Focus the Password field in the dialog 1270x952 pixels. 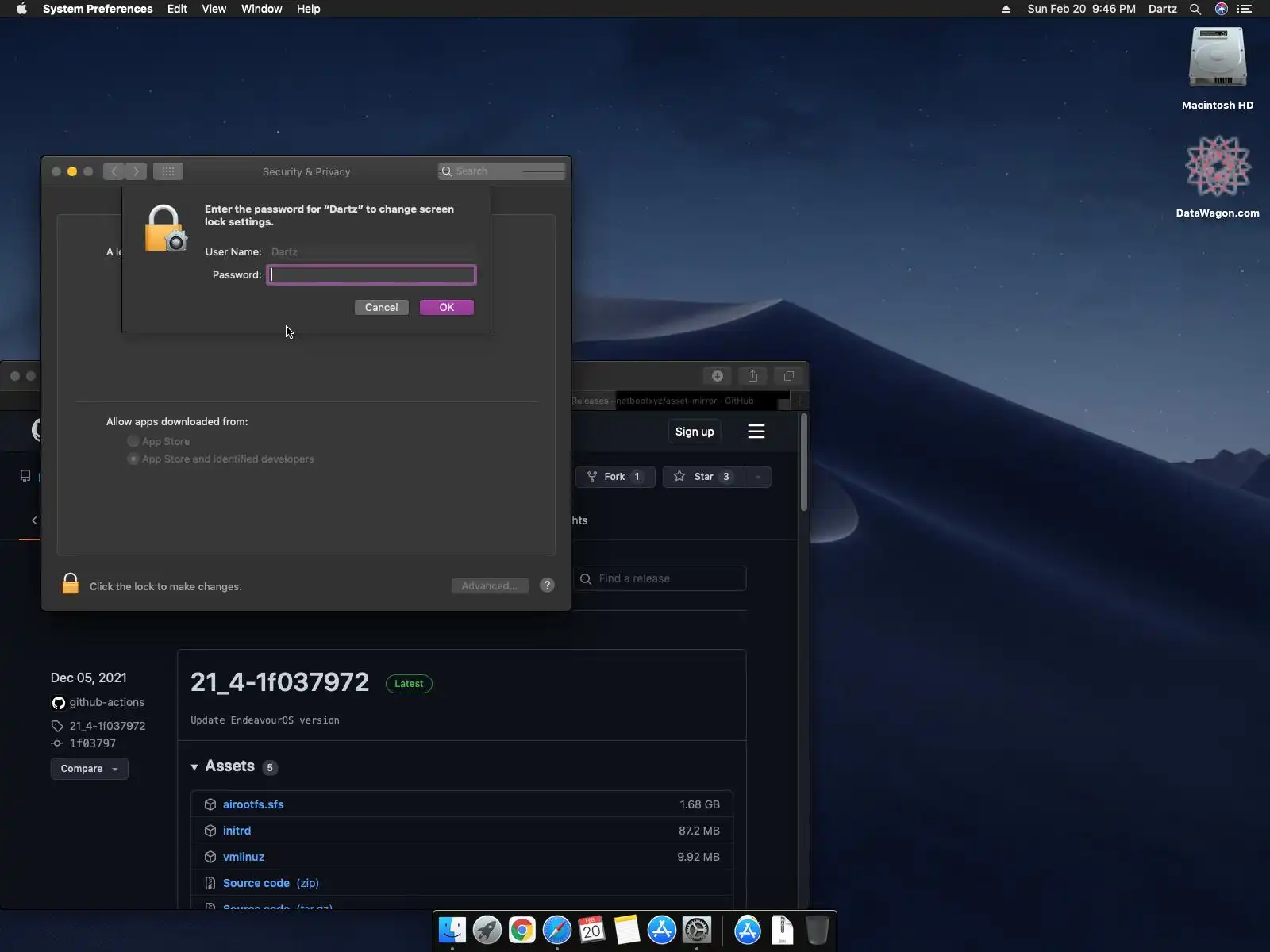coord(371,274)
